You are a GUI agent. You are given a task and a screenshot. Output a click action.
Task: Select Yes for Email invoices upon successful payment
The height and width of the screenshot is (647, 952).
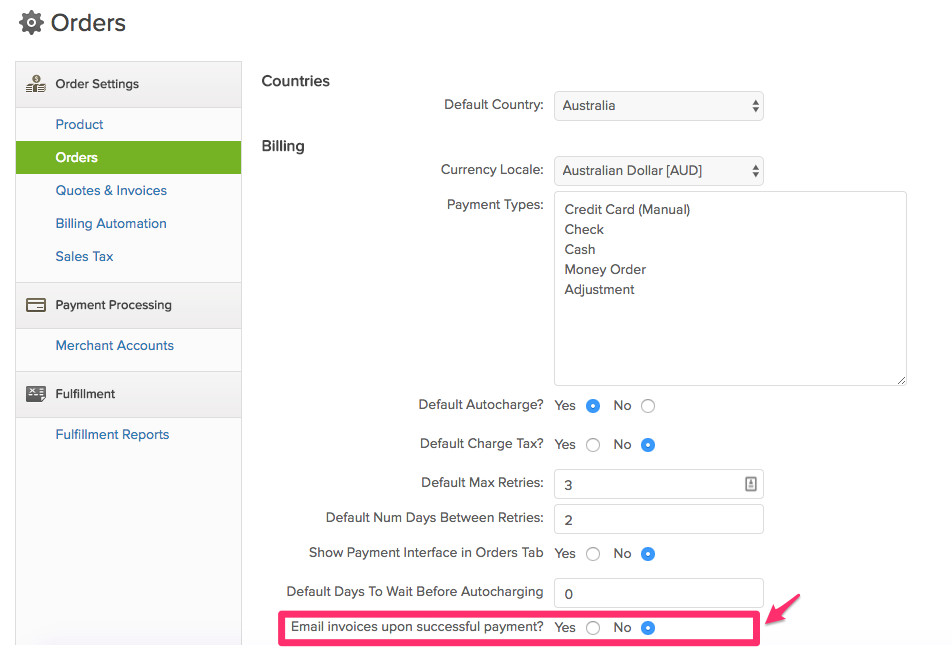pyautogui.click(x=593, y=628)
